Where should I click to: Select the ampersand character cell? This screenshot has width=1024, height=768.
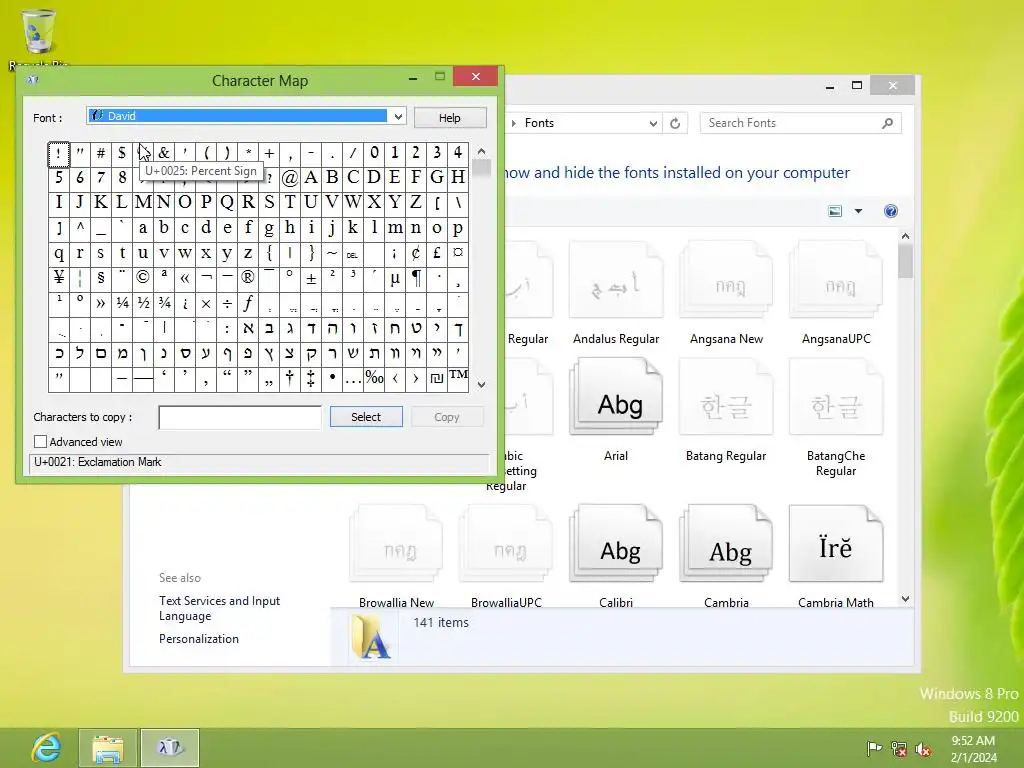click(164, 153)
